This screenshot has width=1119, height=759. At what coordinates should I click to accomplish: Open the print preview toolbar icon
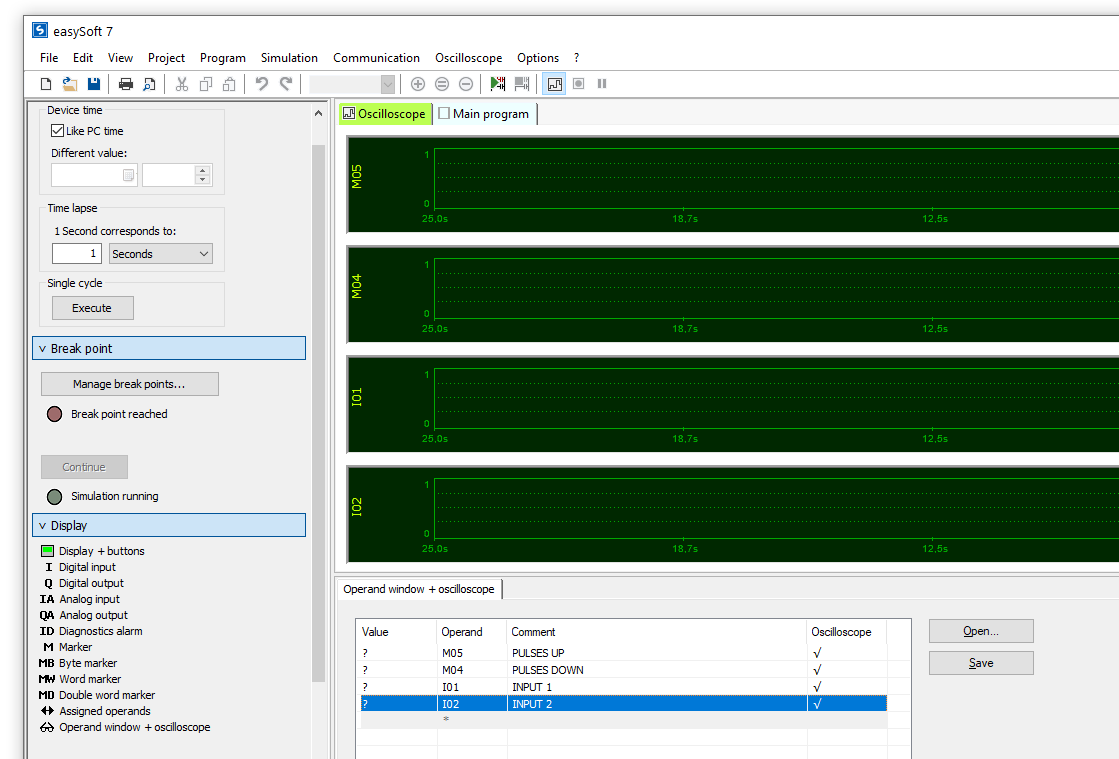(x=150, y=84)
